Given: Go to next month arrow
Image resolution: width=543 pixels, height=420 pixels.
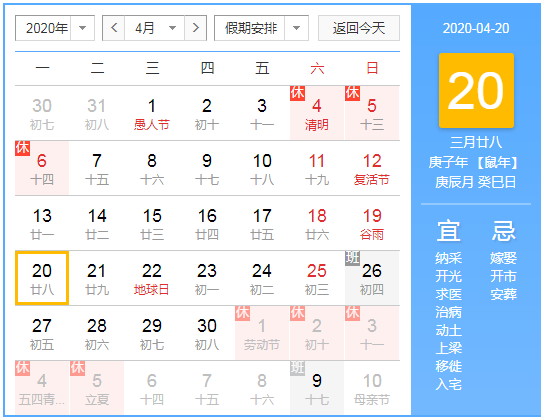Looking at the screenshot, I should tap(196, 28).
